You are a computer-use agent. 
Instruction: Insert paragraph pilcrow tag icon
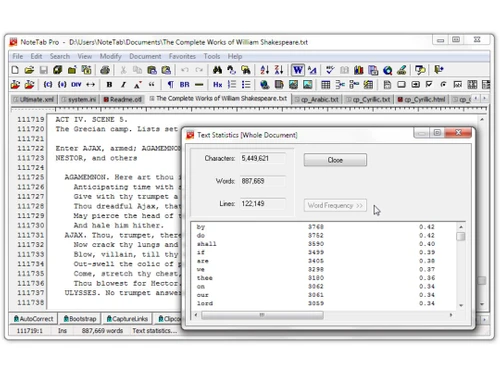coord(170,85)
